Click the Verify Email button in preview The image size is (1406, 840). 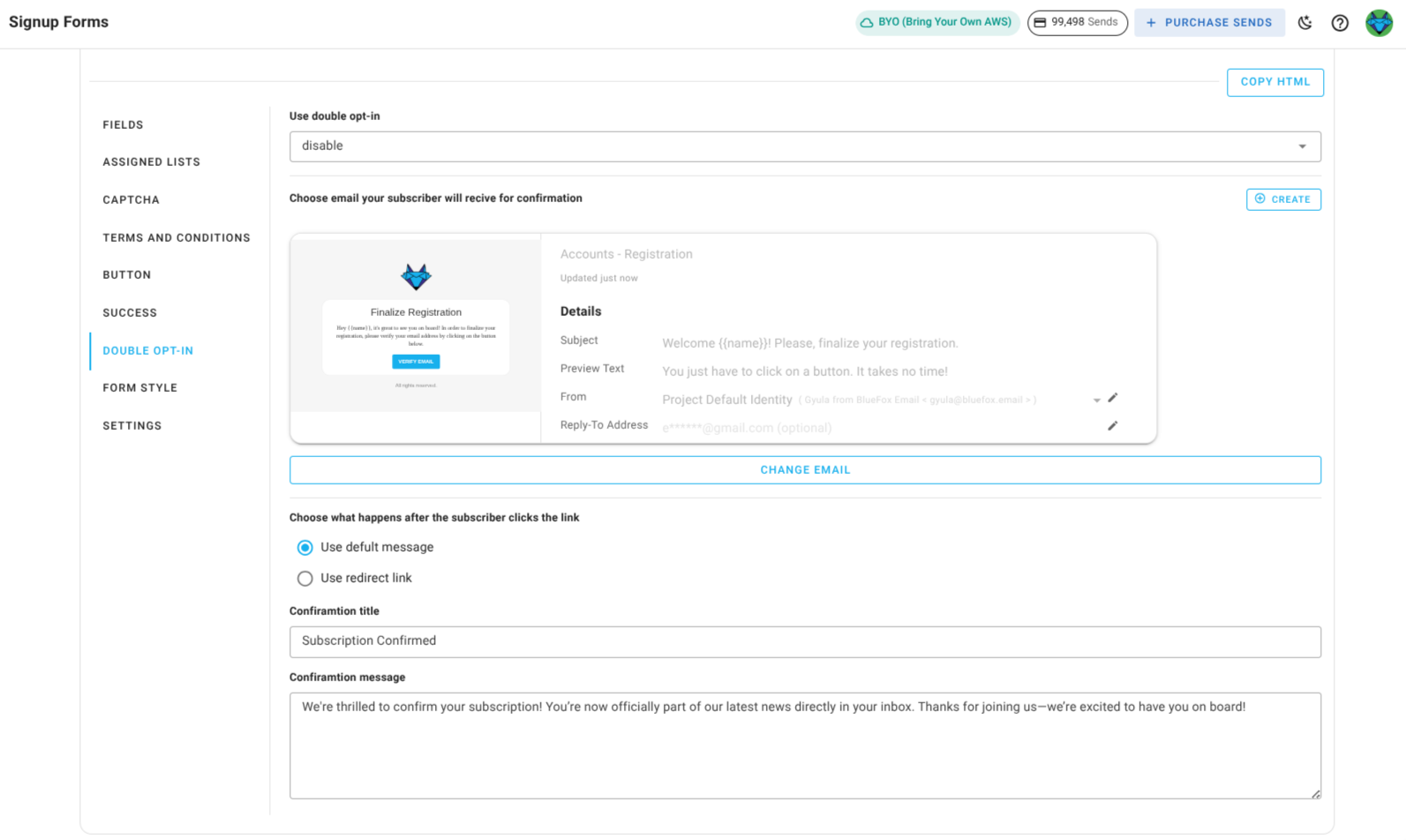tap(416, 362)
